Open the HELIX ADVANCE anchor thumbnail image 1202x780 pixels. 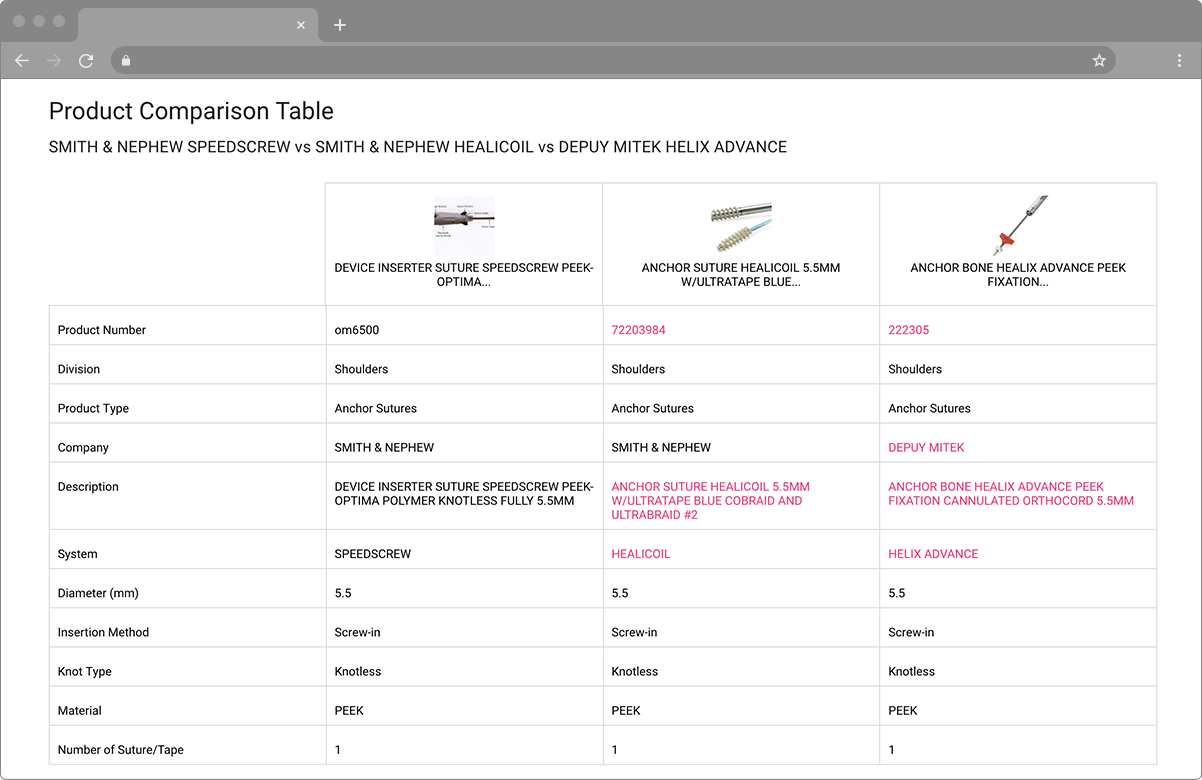(1018, 224)
